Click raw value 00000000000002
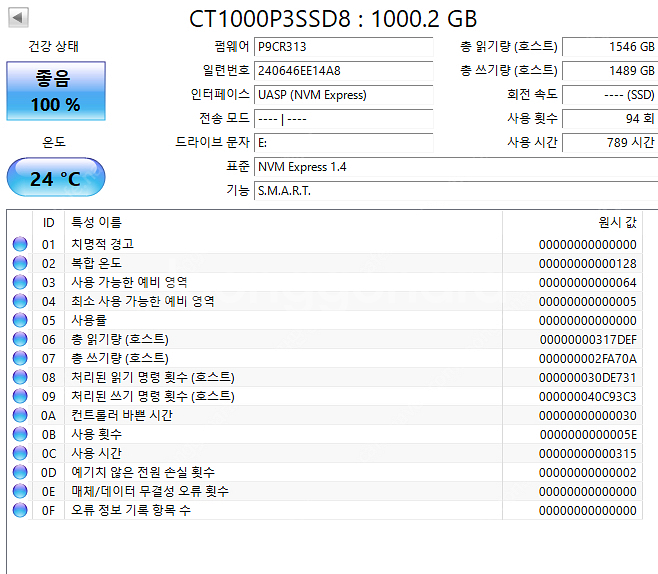This screenshot has width=658, height=574. click(588, 473)
